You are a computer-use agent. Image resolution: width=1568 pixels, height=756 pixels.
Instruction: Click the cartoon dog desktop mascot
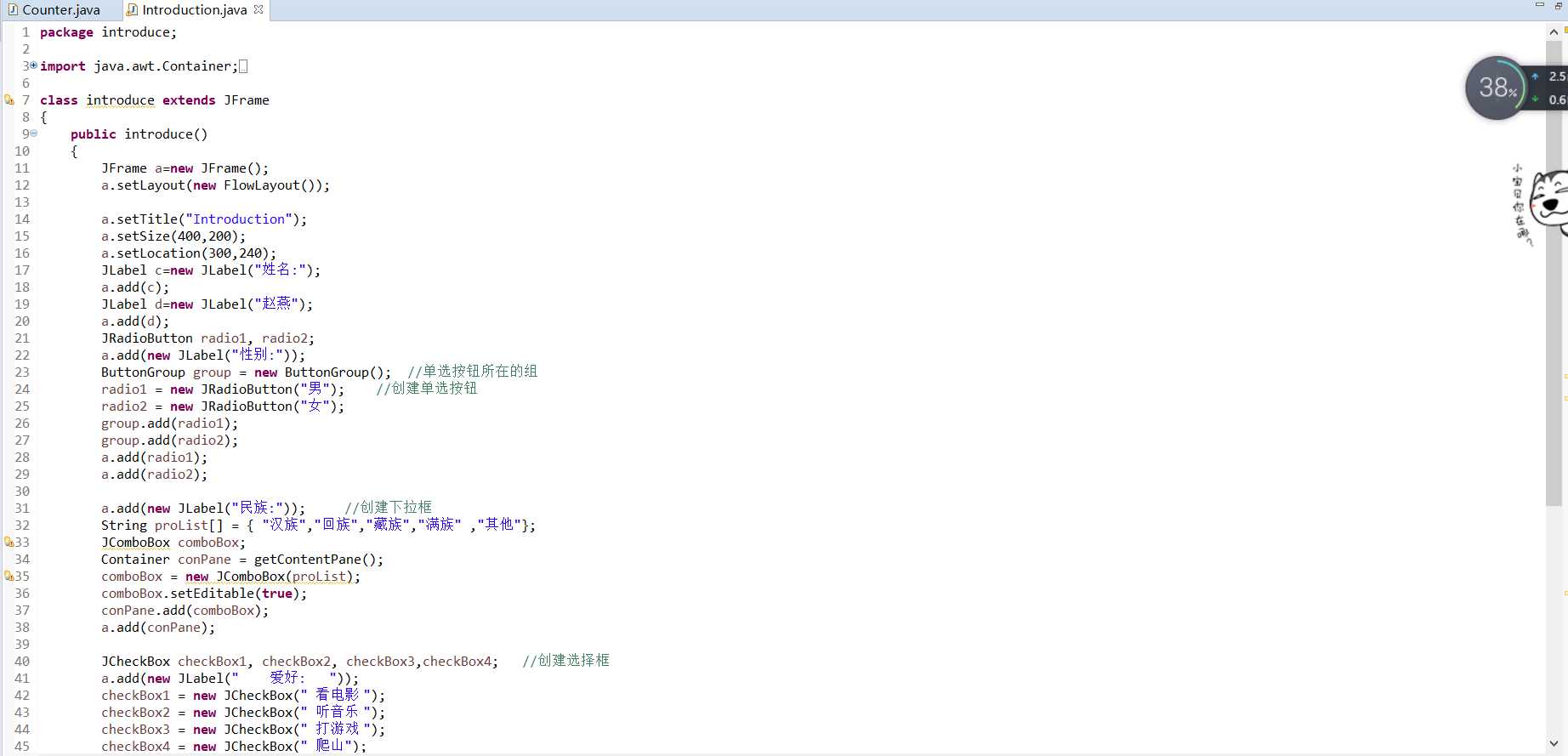point(1549,204)
